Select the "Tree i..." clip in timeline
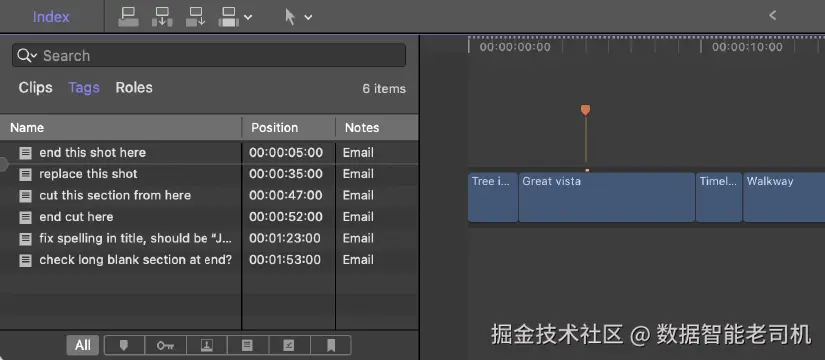The image size is (825, 360). pos(493,197)
